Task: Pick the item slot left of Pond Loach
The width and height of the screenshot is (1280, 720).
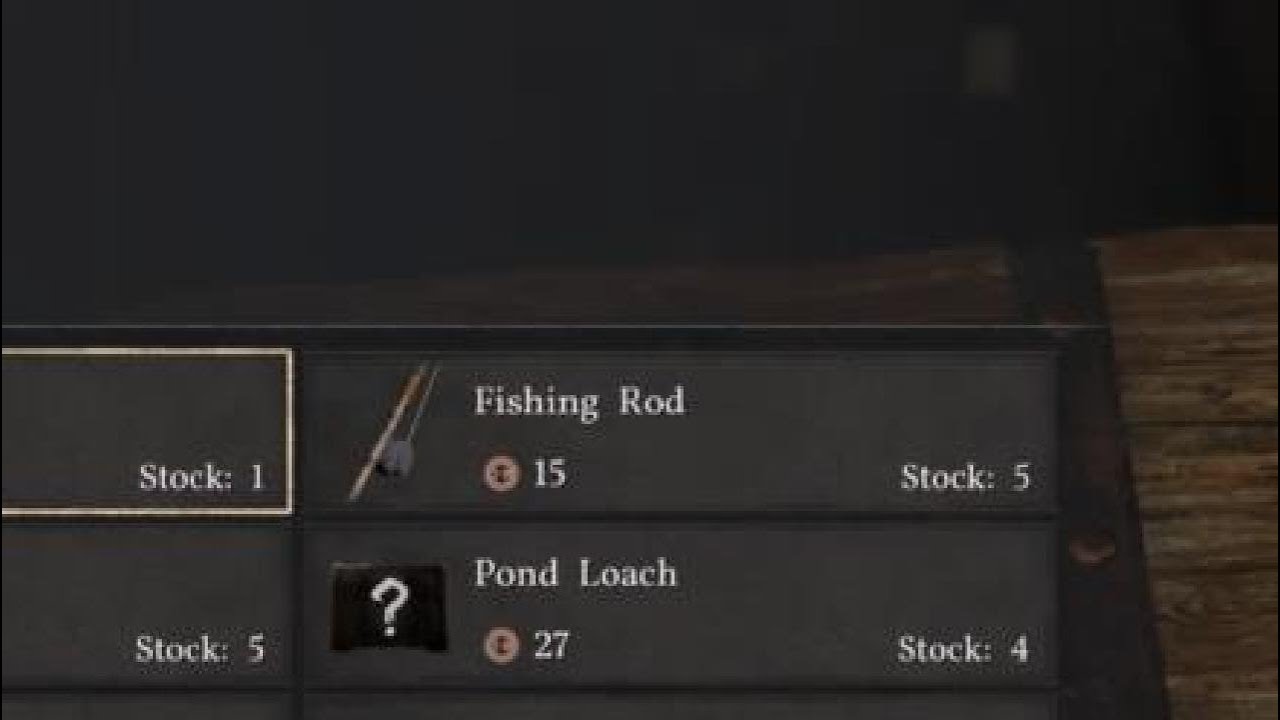Action: pos(146,604)
